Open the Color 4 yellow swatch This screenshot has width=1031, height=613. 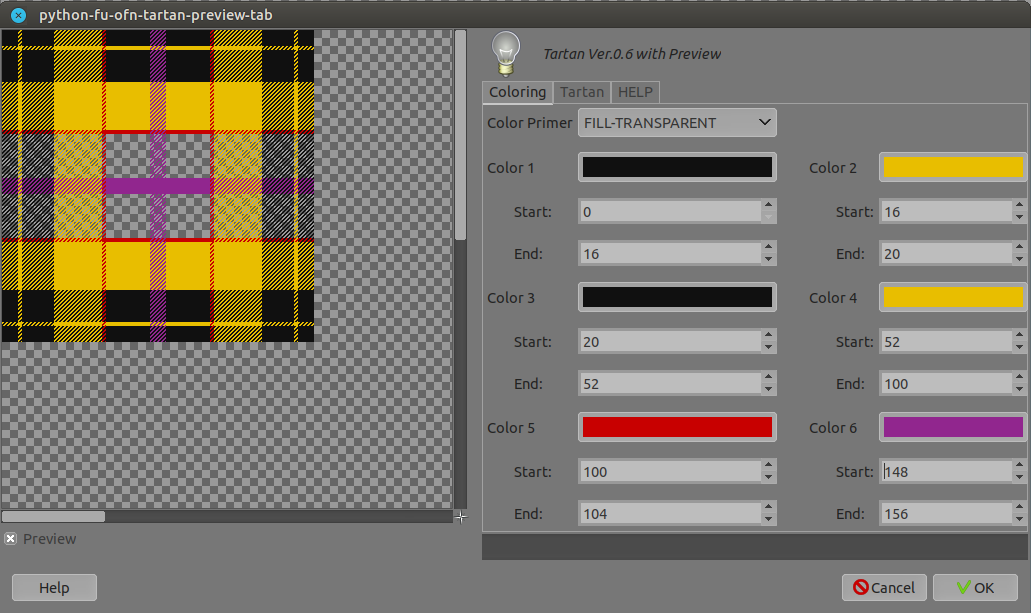(953, 297)
